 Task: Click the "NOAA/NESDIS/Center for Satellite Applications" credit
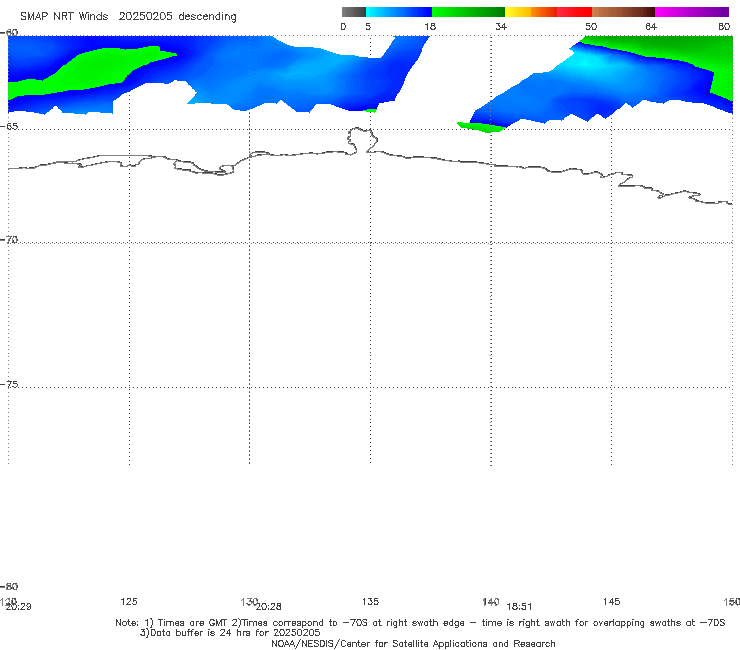(380, 643)
